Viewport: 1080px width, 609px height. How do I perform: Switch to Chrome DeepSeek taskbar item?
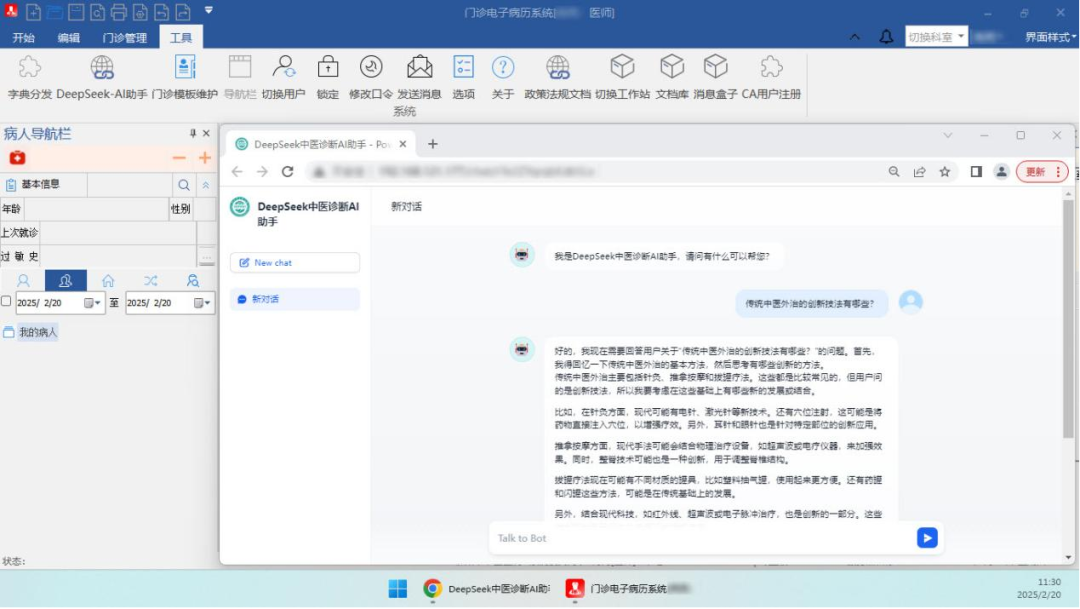(x=486, y=589)
